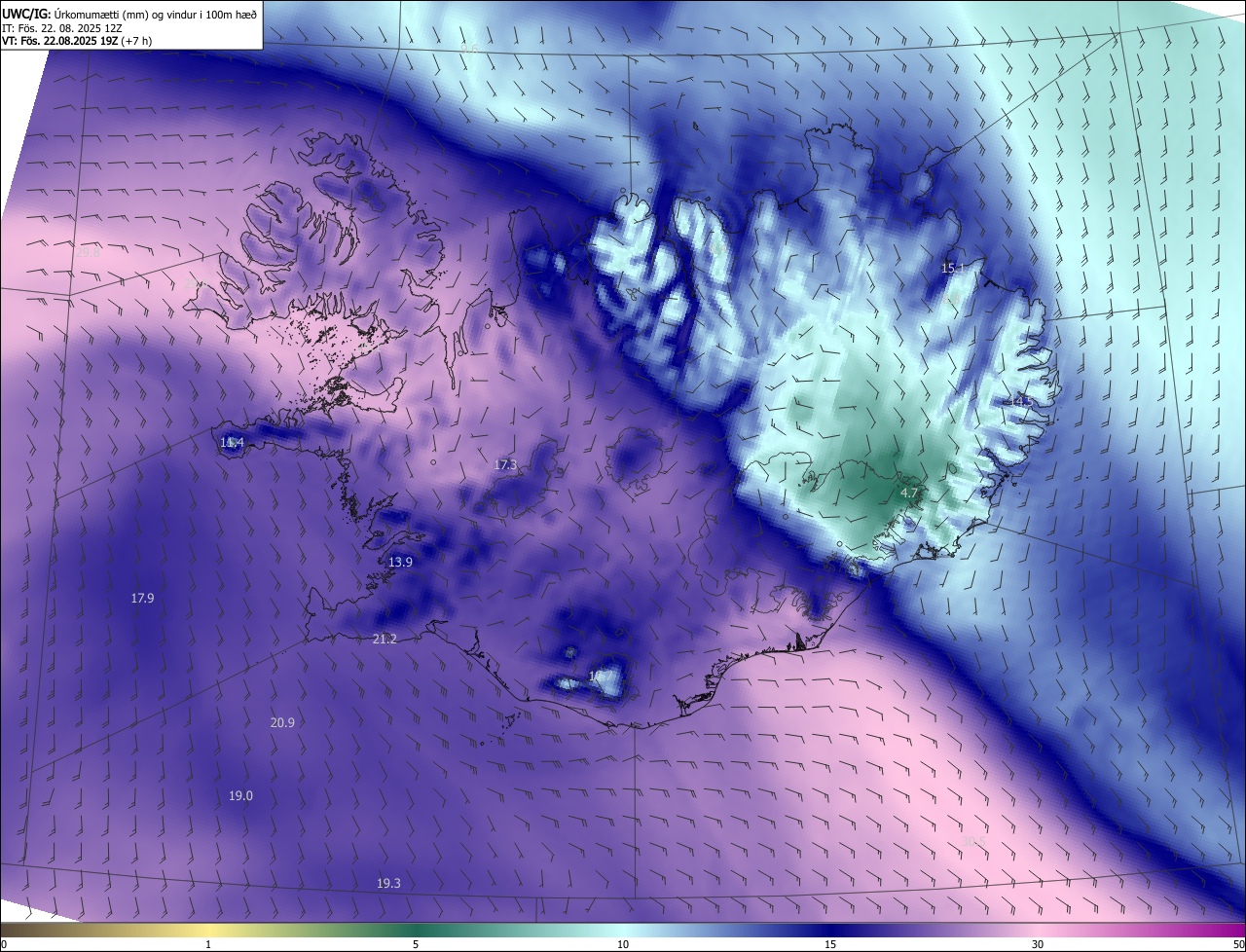
Task: Click the 19.0 value on the map
Action: pos(240,796)
